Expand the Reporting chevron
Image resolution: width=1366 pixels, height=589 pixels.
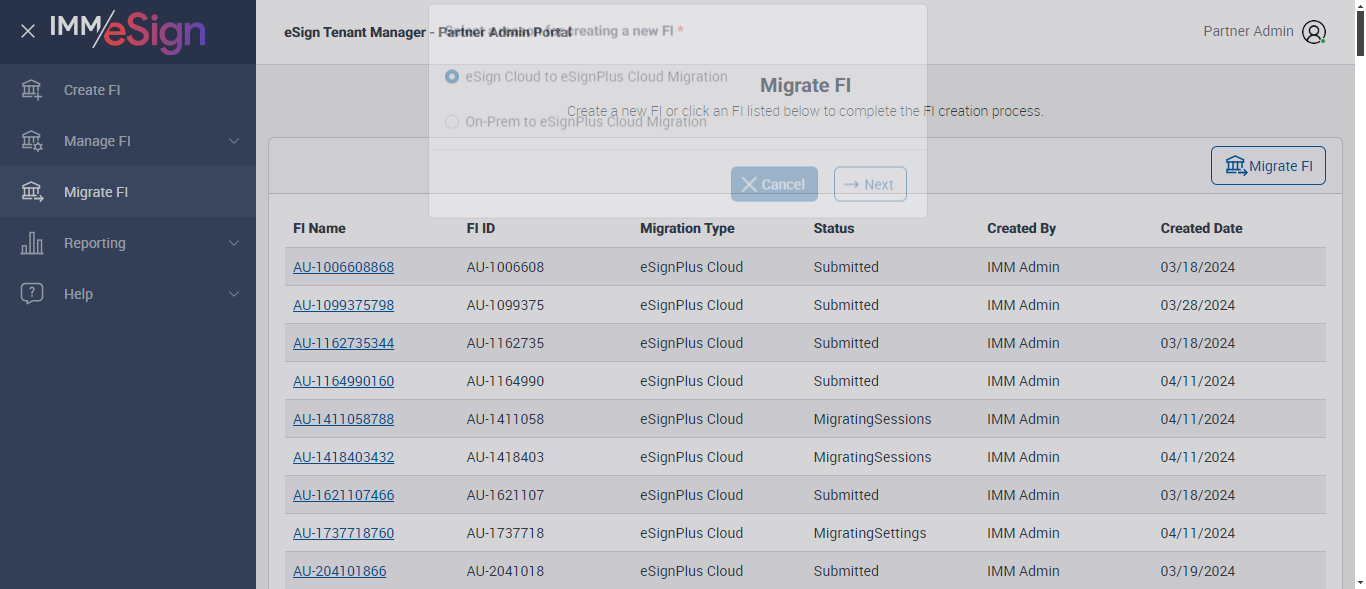coord(234,243)
